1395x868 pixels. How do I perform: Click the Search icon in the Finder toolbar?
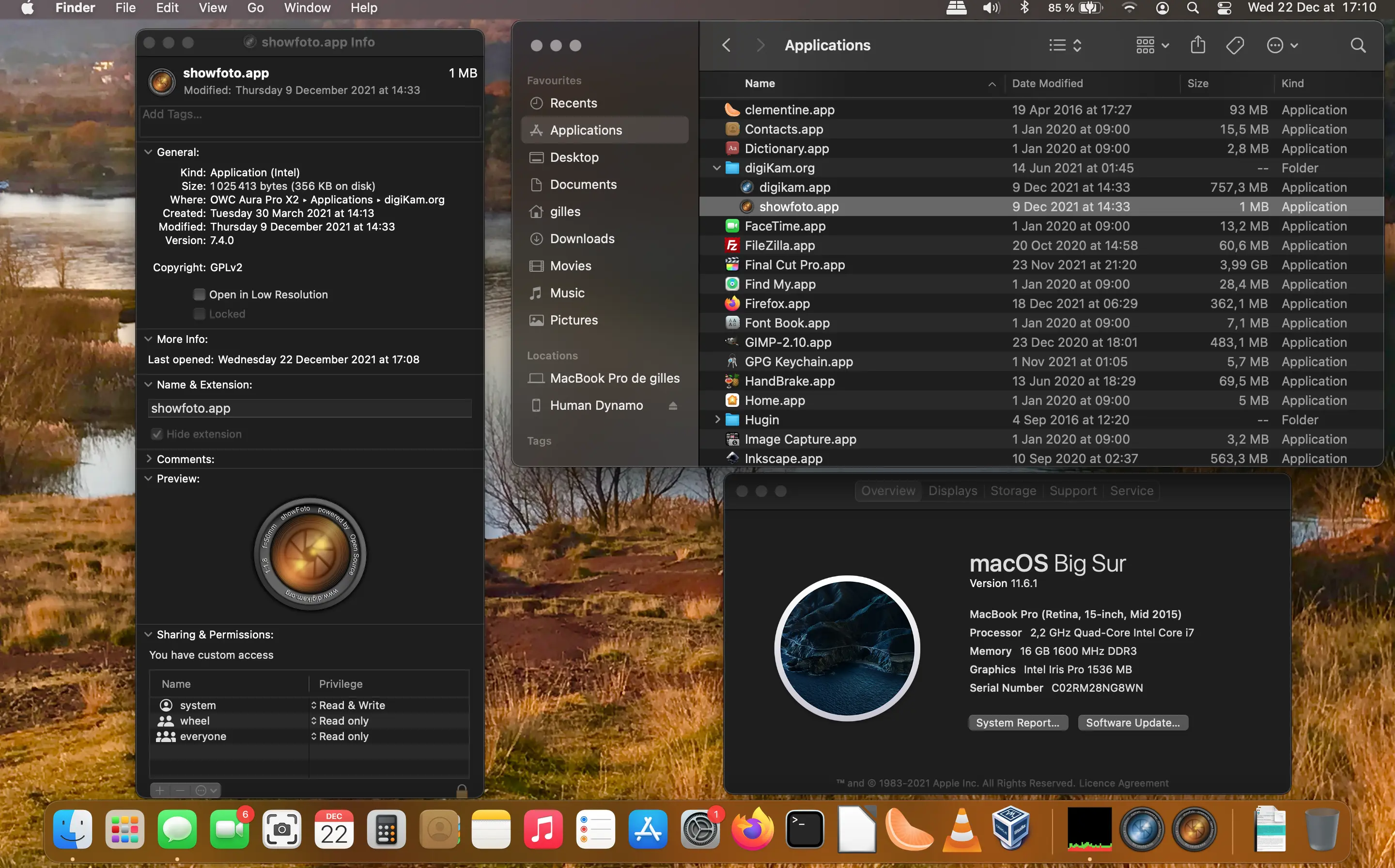click(1358, 45)
